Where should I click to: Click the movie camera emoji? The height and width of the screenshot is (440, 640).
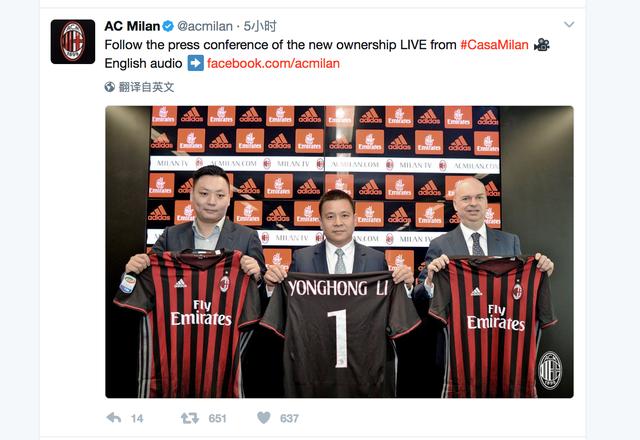point(542,44)
